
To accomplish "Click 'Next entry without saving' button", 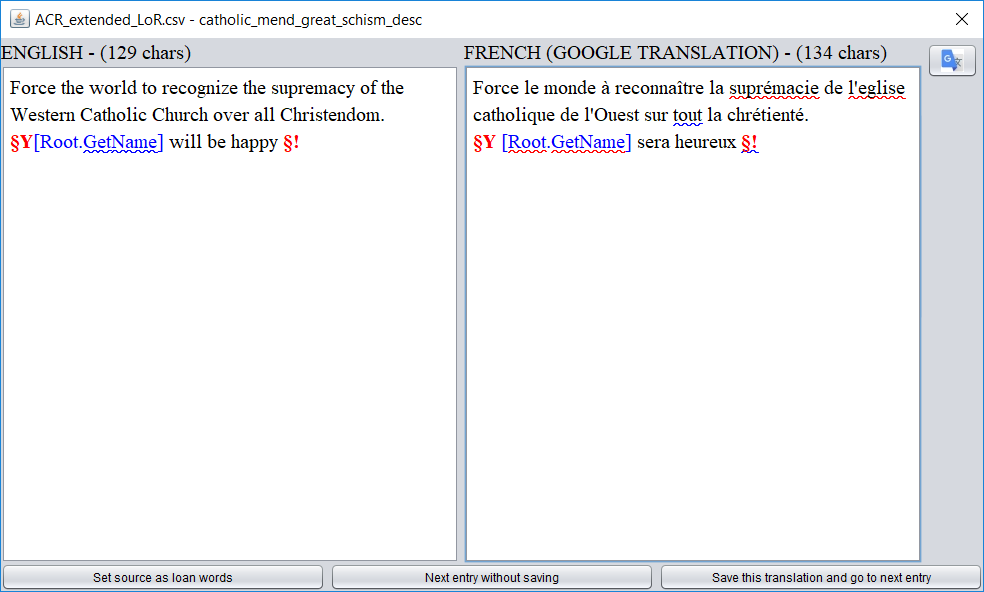I will click(491, 578).
